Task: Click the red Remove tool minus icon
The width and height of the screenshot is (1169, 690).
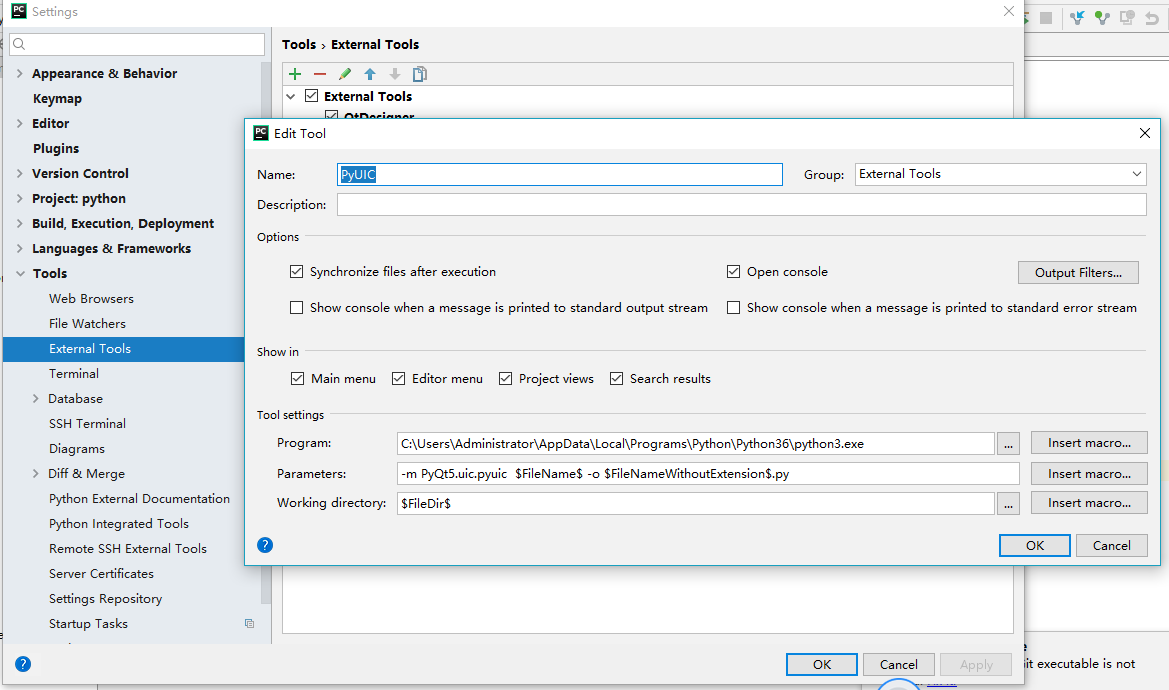Action: pos(320,74)
